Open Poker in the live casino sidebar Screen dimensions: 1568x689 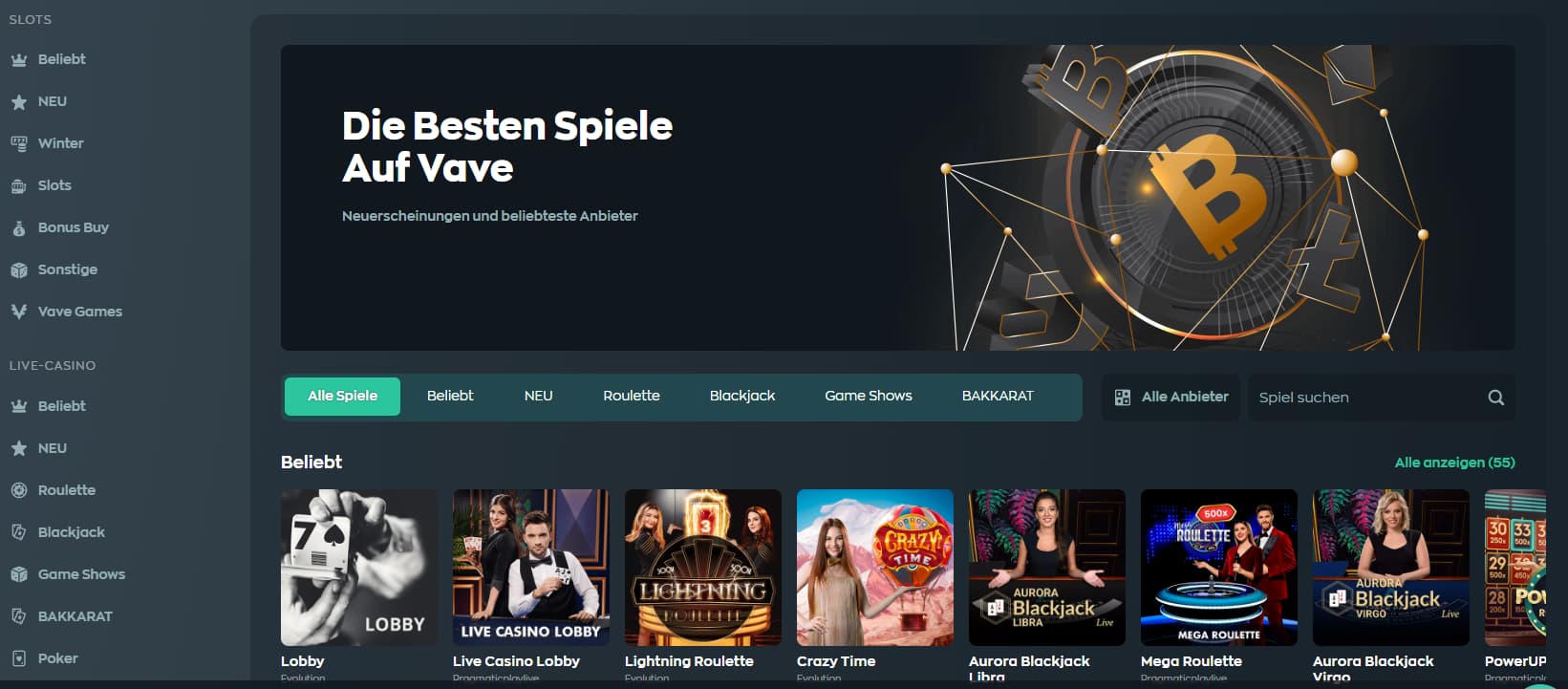pos(57,658)
